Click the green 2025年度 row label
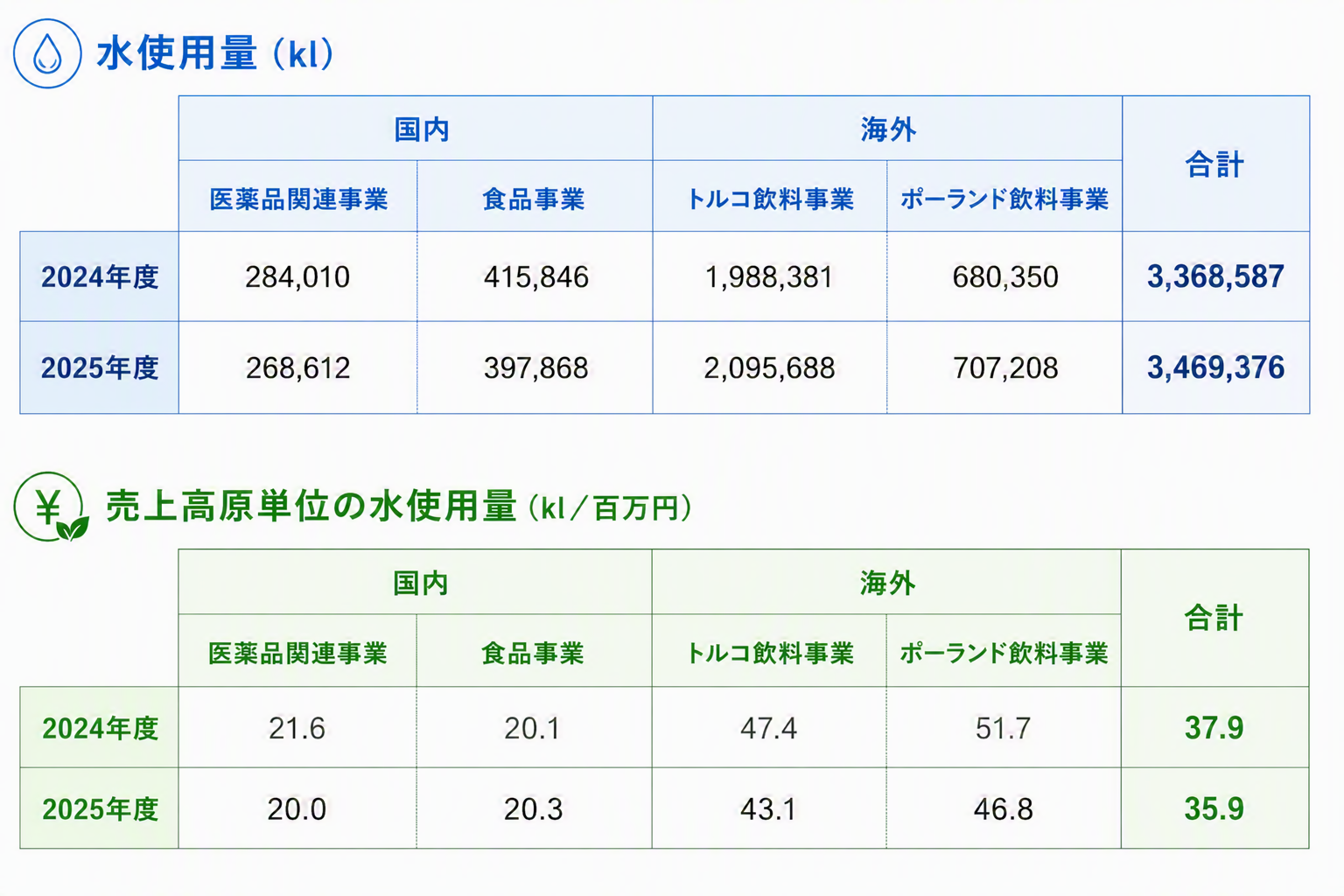 [100, 808]
